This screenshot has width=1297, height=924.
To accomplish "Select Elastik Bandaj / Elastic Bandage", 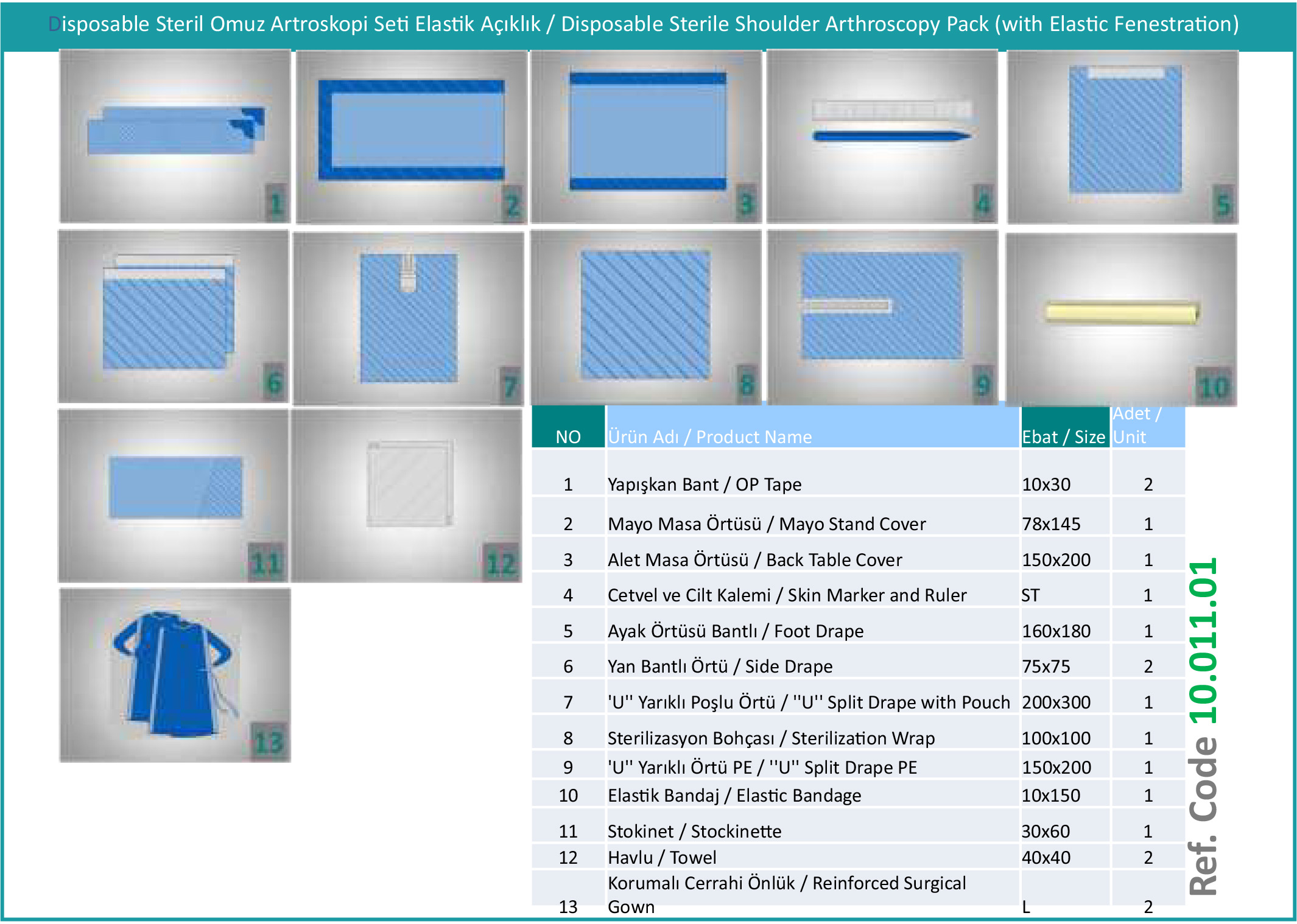I will pyautogui.click(x=734, y=795).
